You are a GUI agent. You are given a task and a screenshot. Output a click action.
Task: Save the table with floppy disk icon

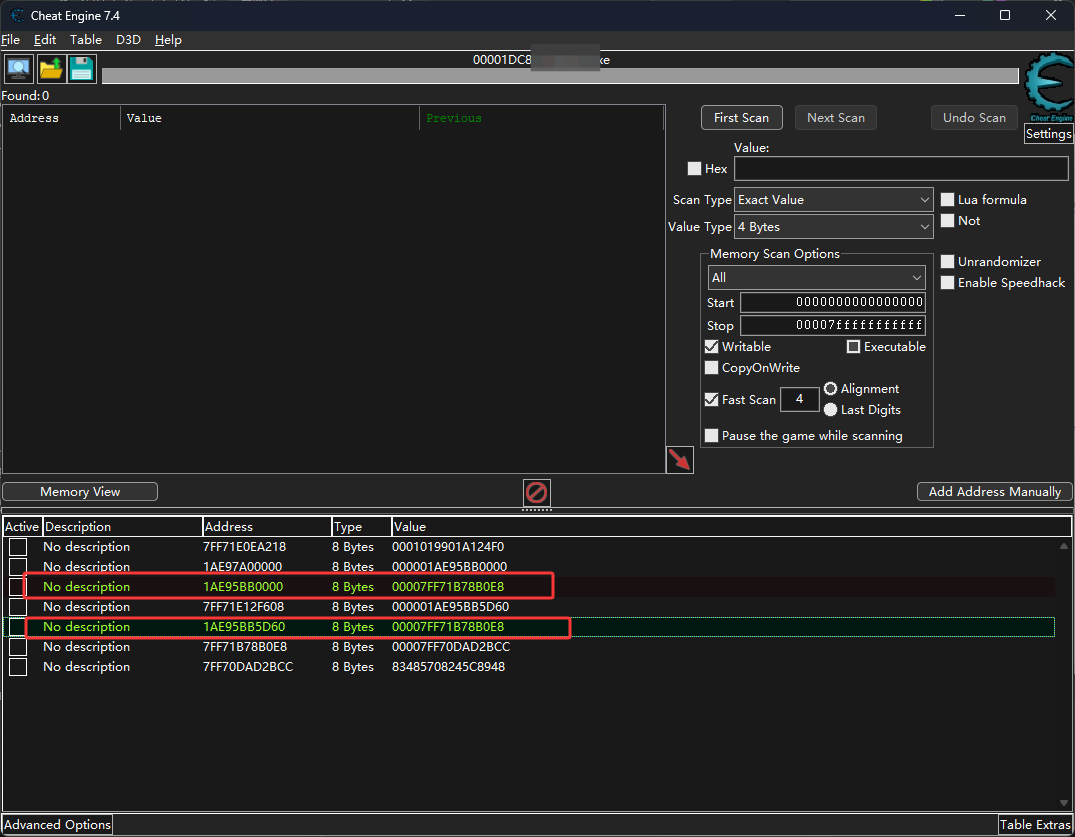point(82,69)
